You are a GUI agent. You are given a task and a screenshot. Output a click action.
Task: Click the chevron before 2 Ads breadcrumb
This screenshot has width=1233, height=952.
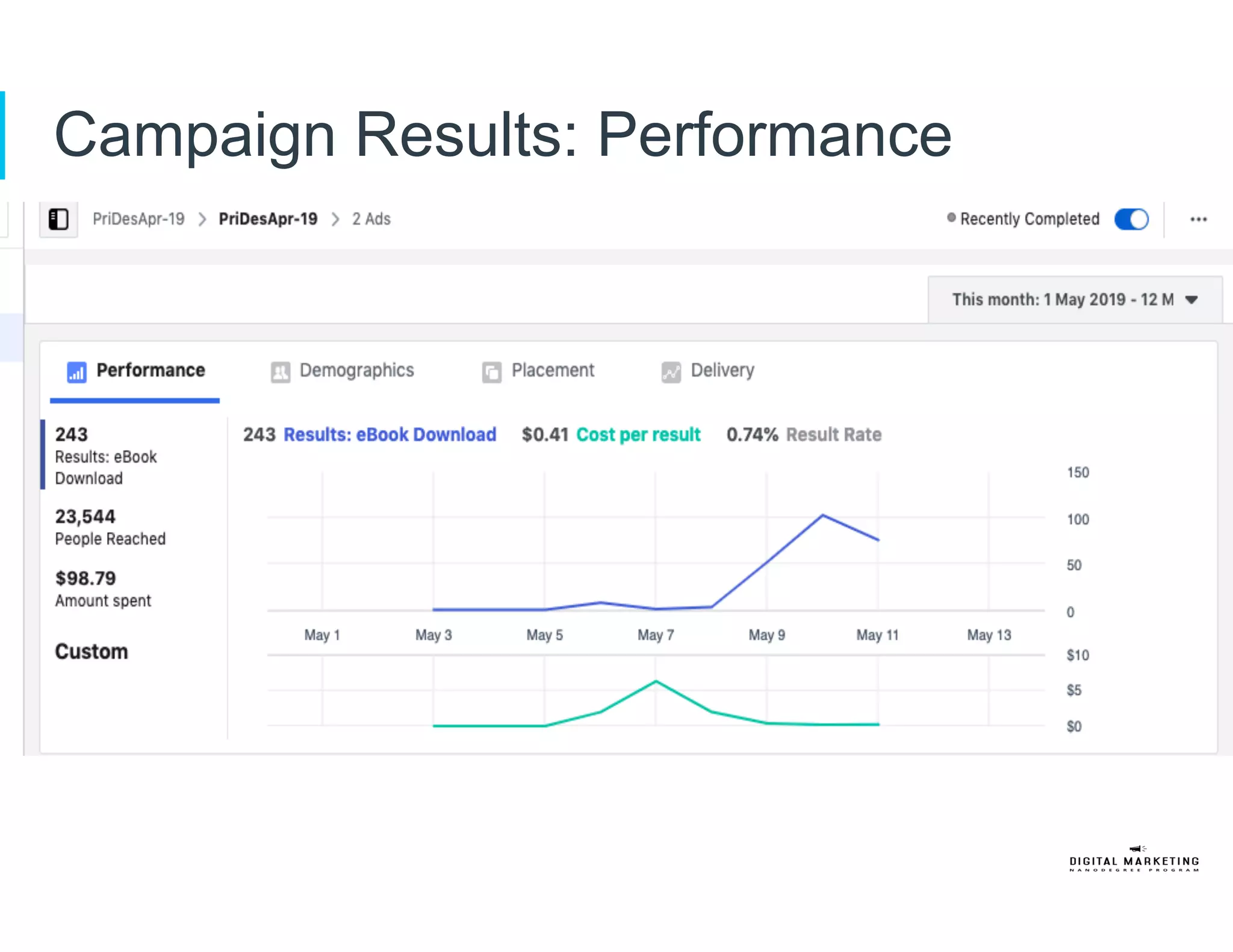[x=335, y=219]
